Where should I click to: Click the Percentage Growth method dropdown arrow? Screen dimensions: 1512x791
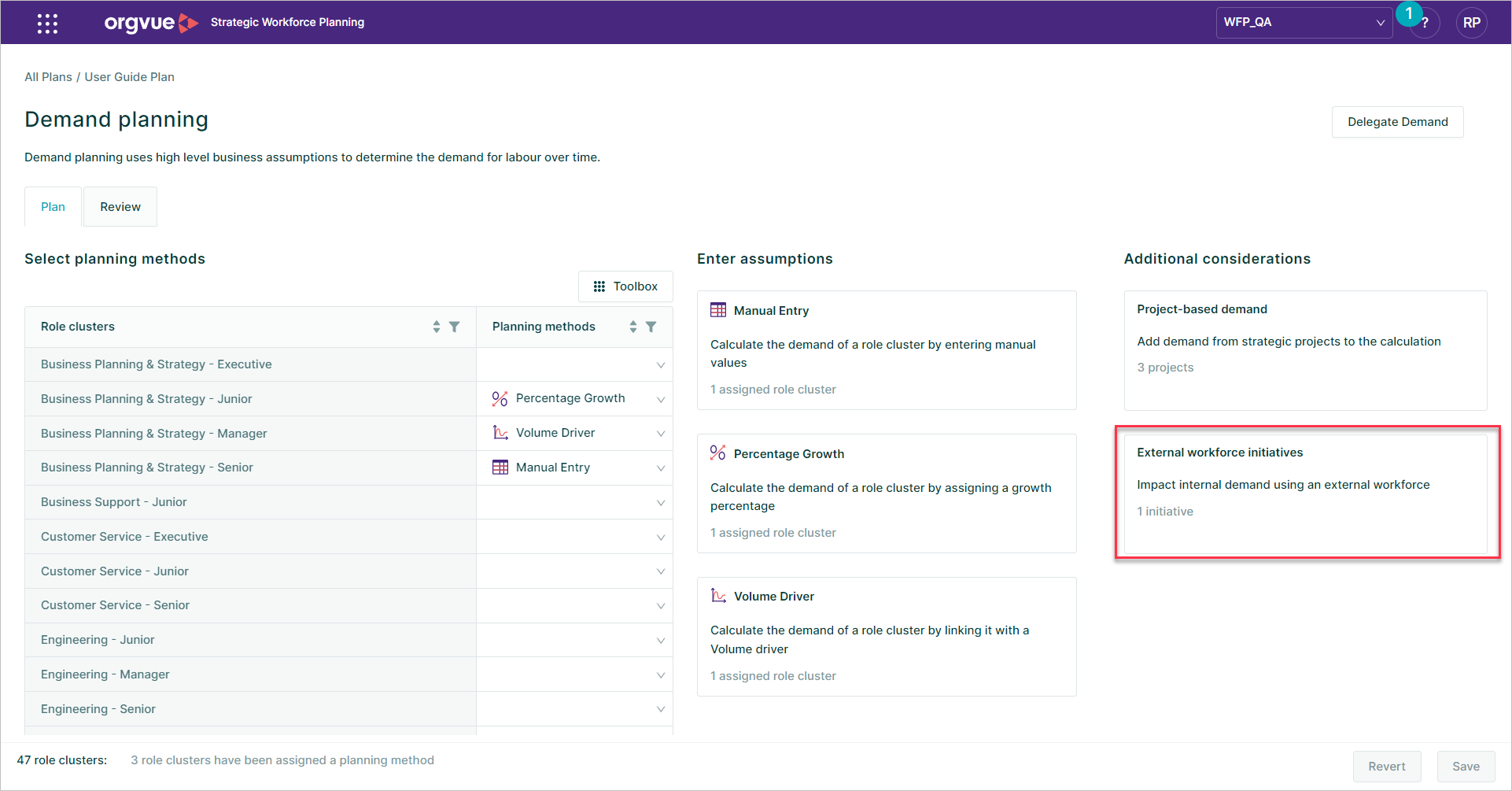[661, 400]
